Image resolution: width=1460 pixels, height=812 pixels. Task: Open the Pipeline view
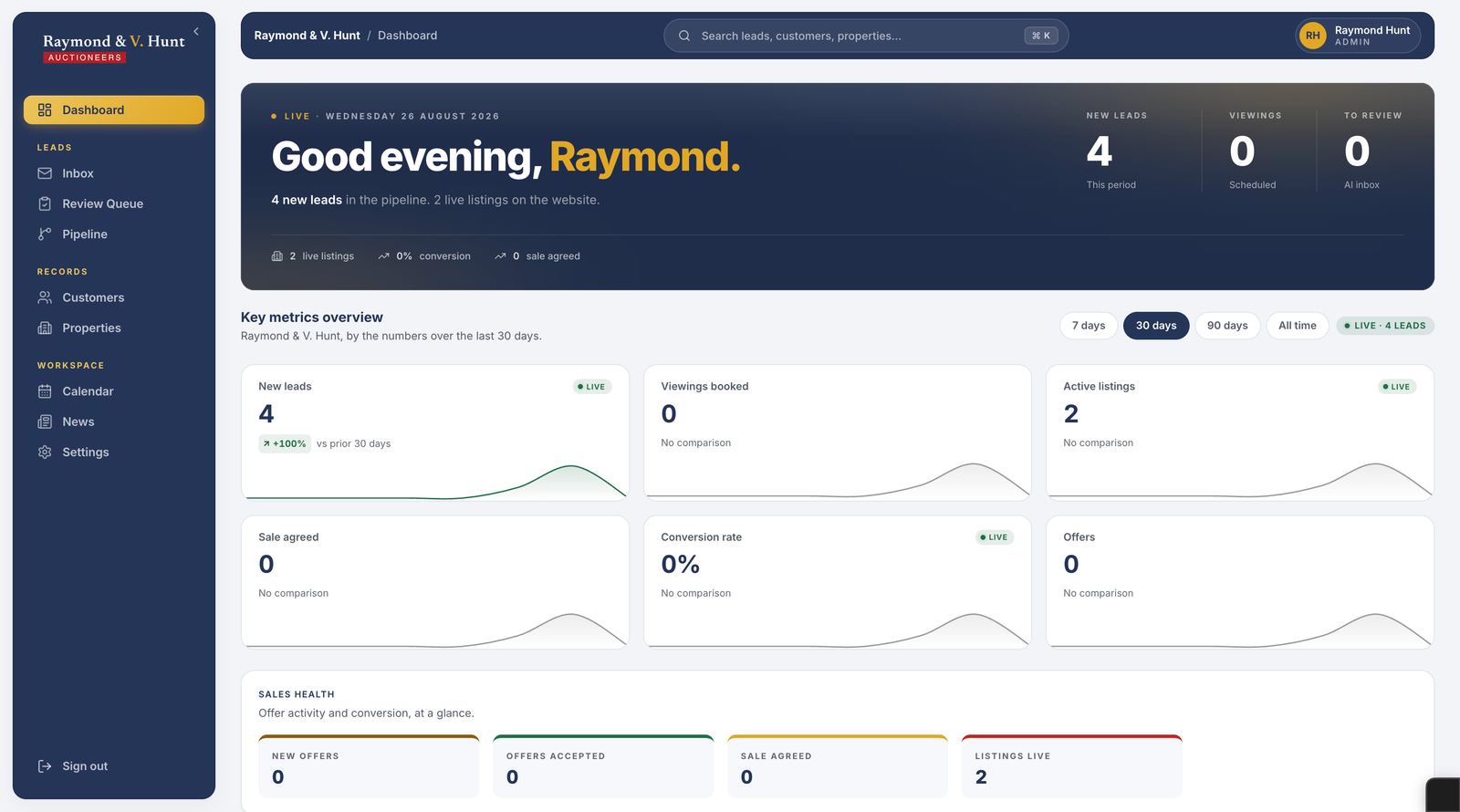[x=114, y=234]
